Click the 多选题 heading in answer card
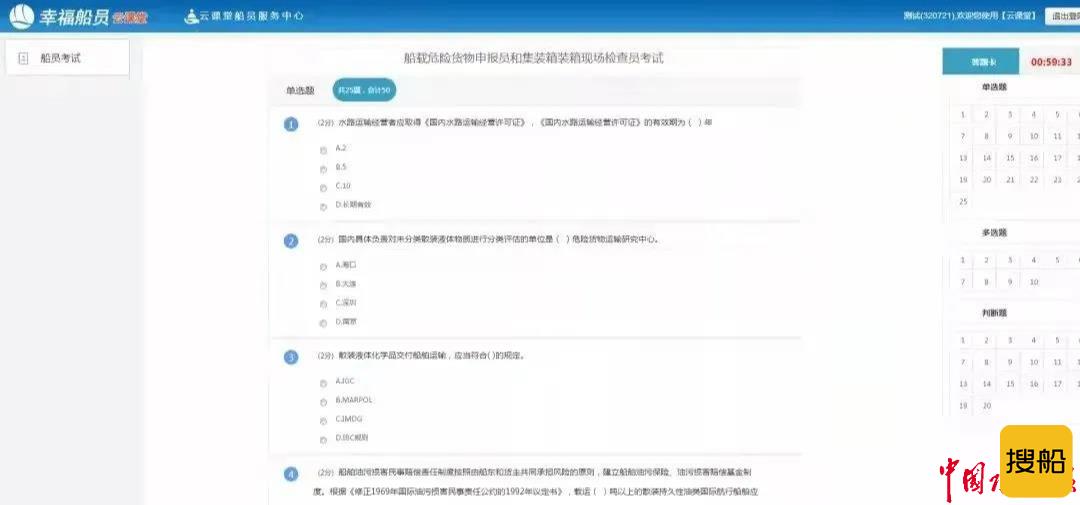Screen dimensions: 1080x505 click(x=994, y=233)
